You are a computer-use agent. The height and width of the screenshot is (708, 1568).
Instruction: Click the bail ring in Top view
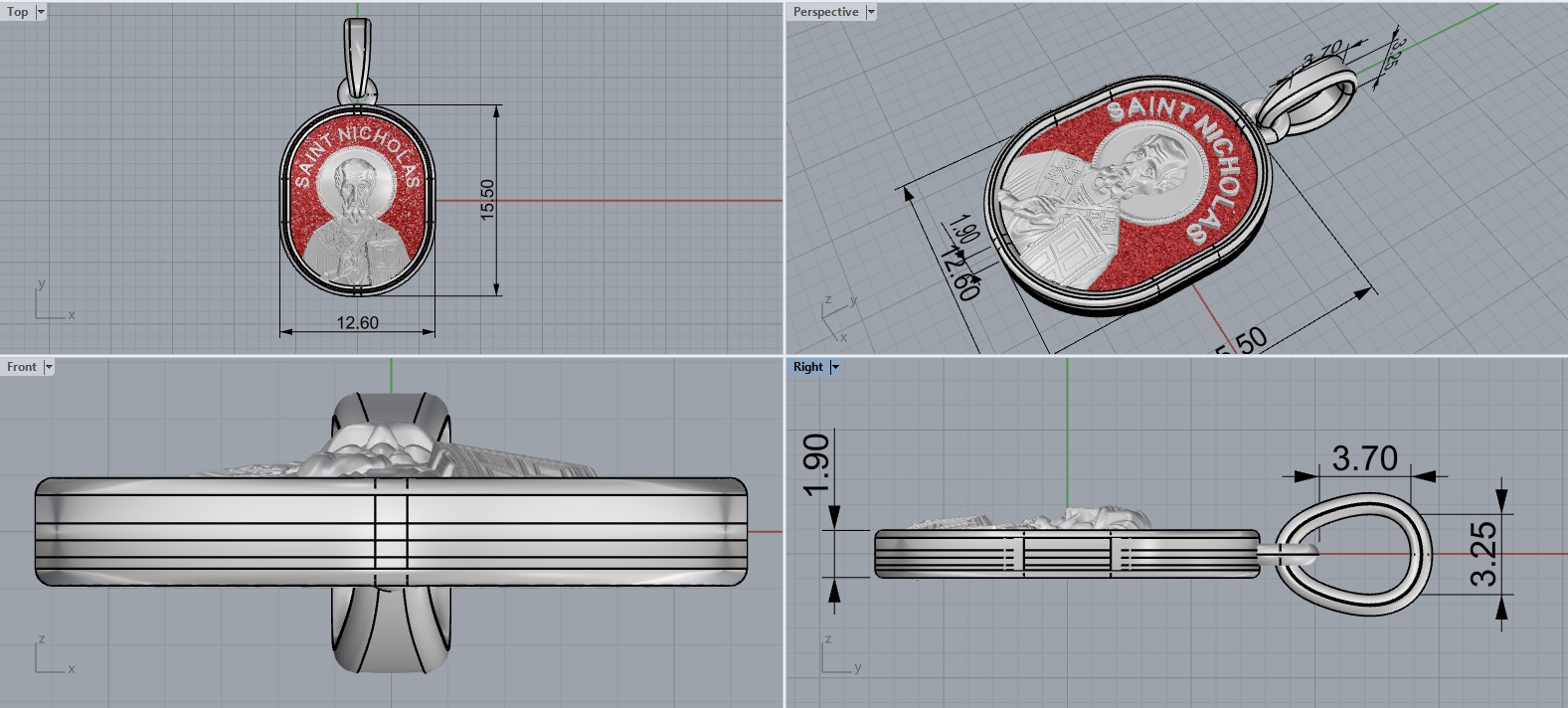pos(359,56)
